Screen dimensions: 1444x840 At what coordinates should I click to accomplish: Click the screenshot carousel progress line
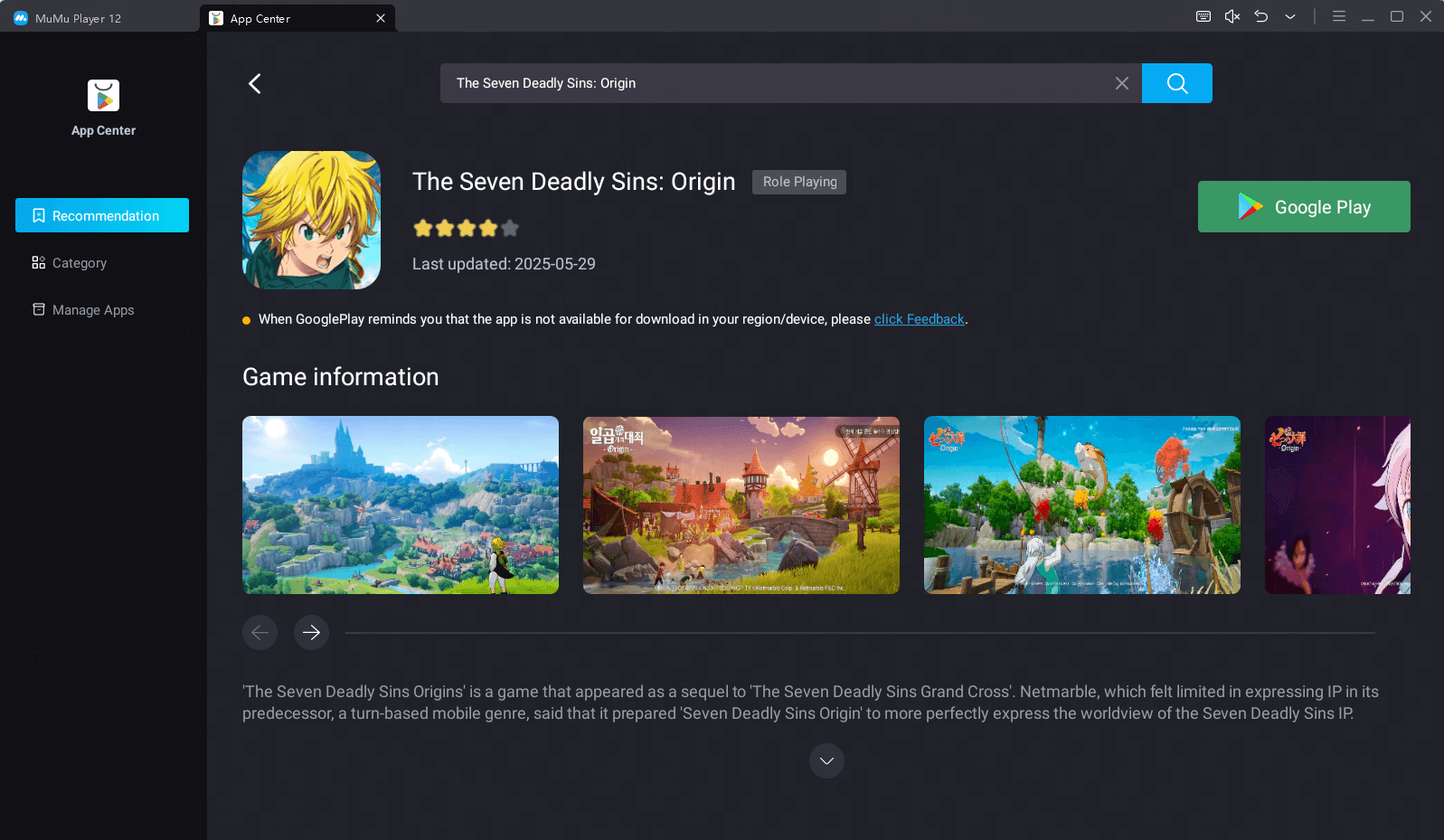click(860, 633)
